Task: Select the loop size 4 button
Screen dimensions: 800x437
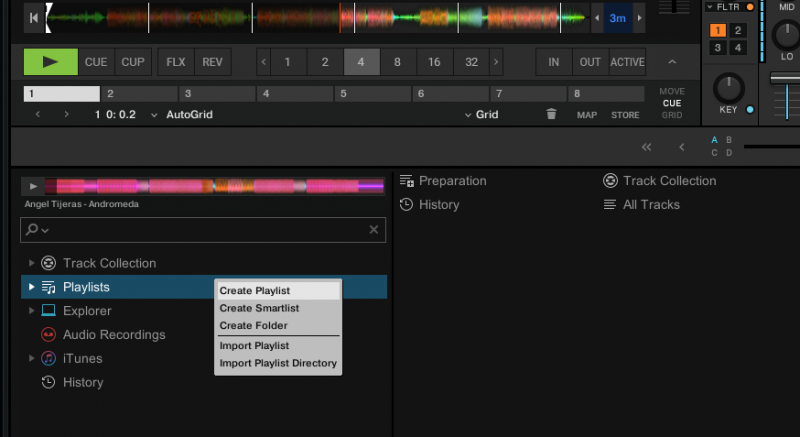Action: (361, 62)
